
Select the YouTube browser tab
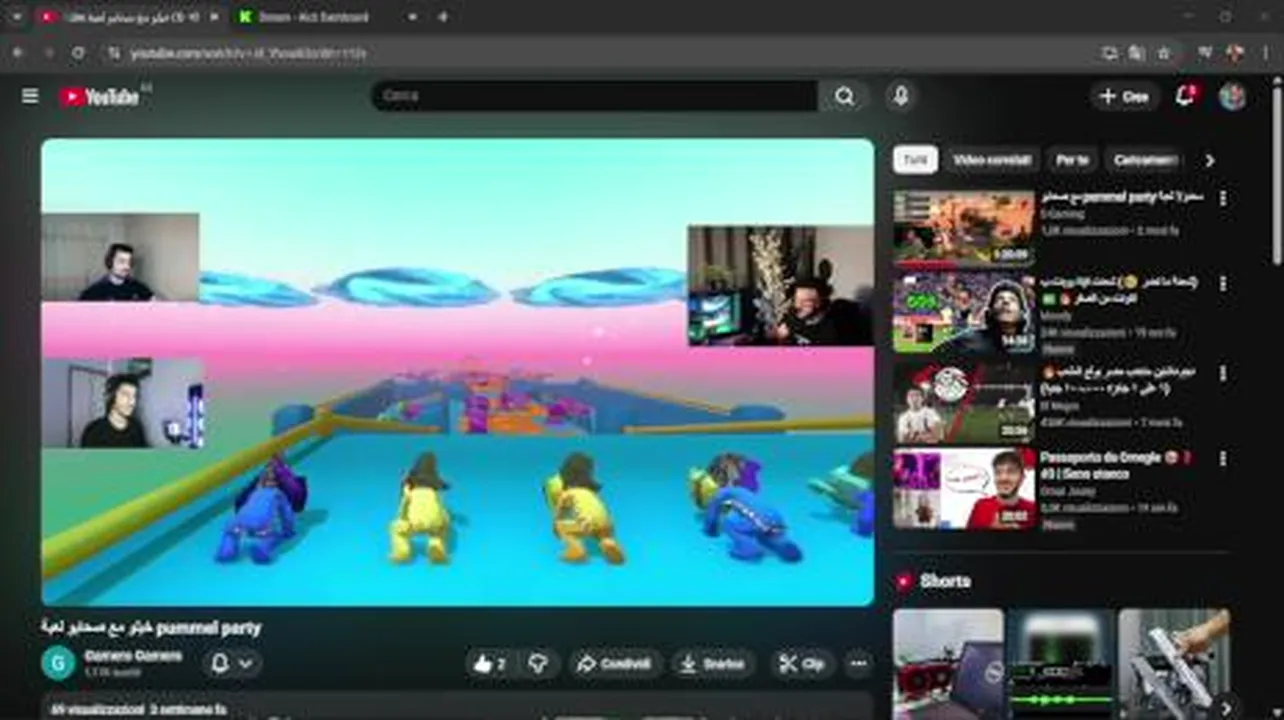pyautogui.click(x=130, y=17)
